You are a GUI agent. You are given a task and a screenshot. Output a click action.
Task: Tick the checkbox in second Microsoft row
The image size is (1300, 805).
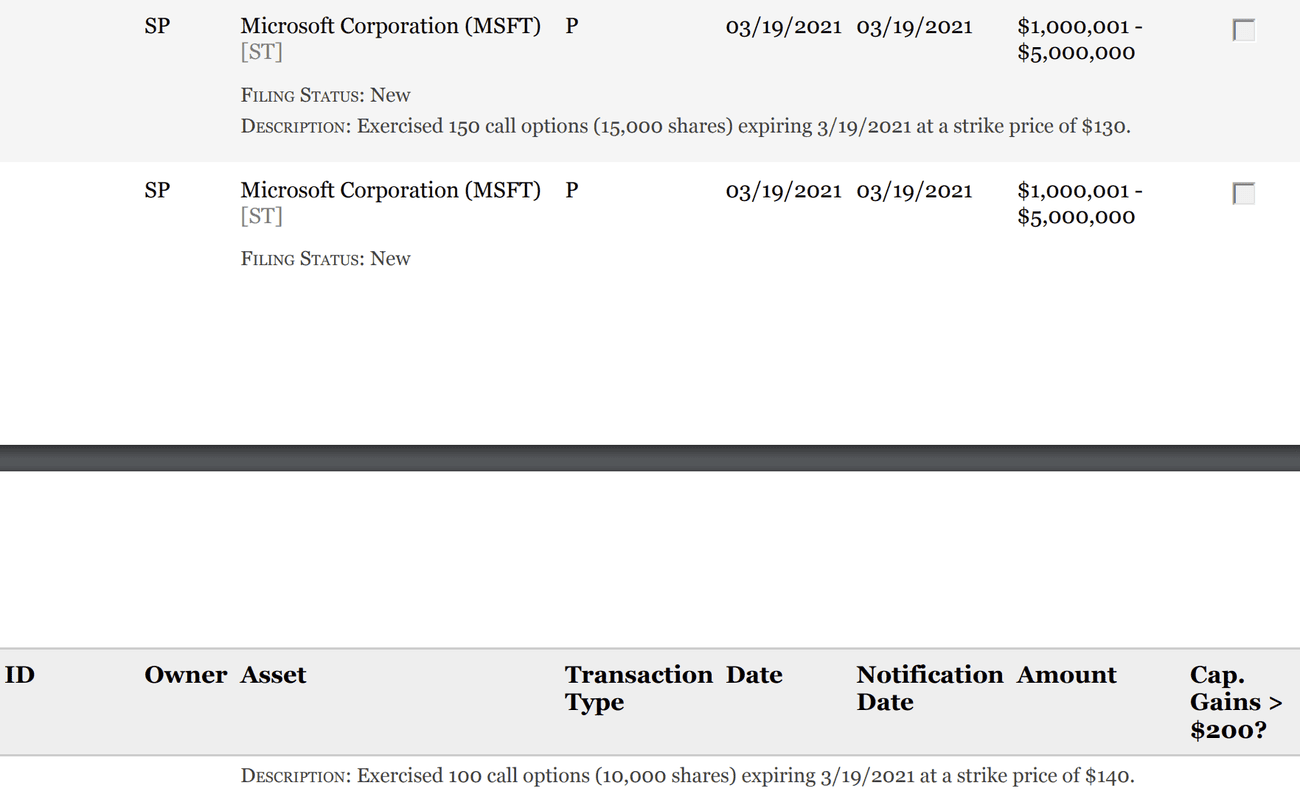click(1243, 194)
